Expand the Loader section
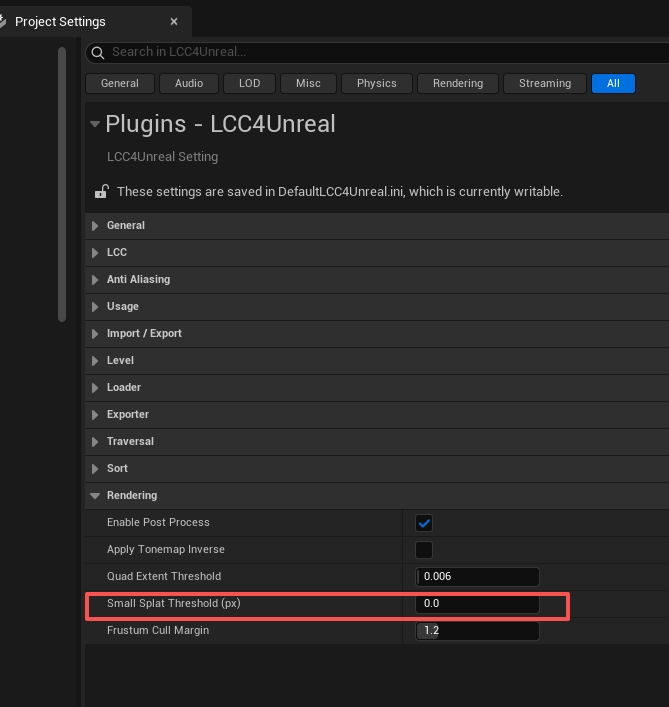 click(95, 388)
